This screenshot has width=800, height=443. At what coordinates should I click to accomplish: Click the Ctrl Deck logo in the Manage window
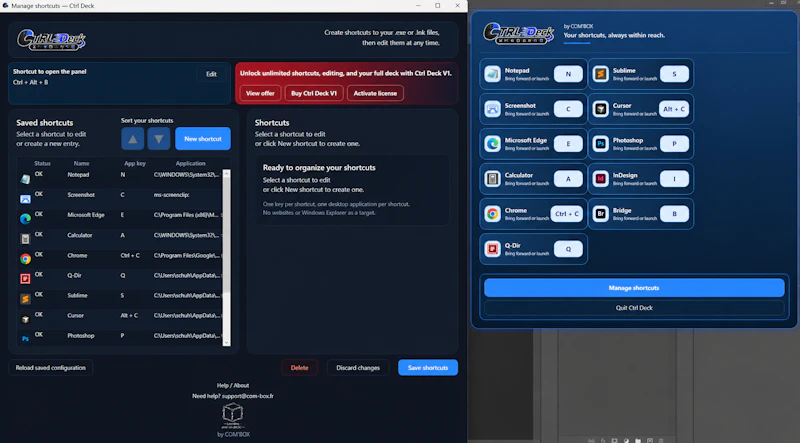52,40
